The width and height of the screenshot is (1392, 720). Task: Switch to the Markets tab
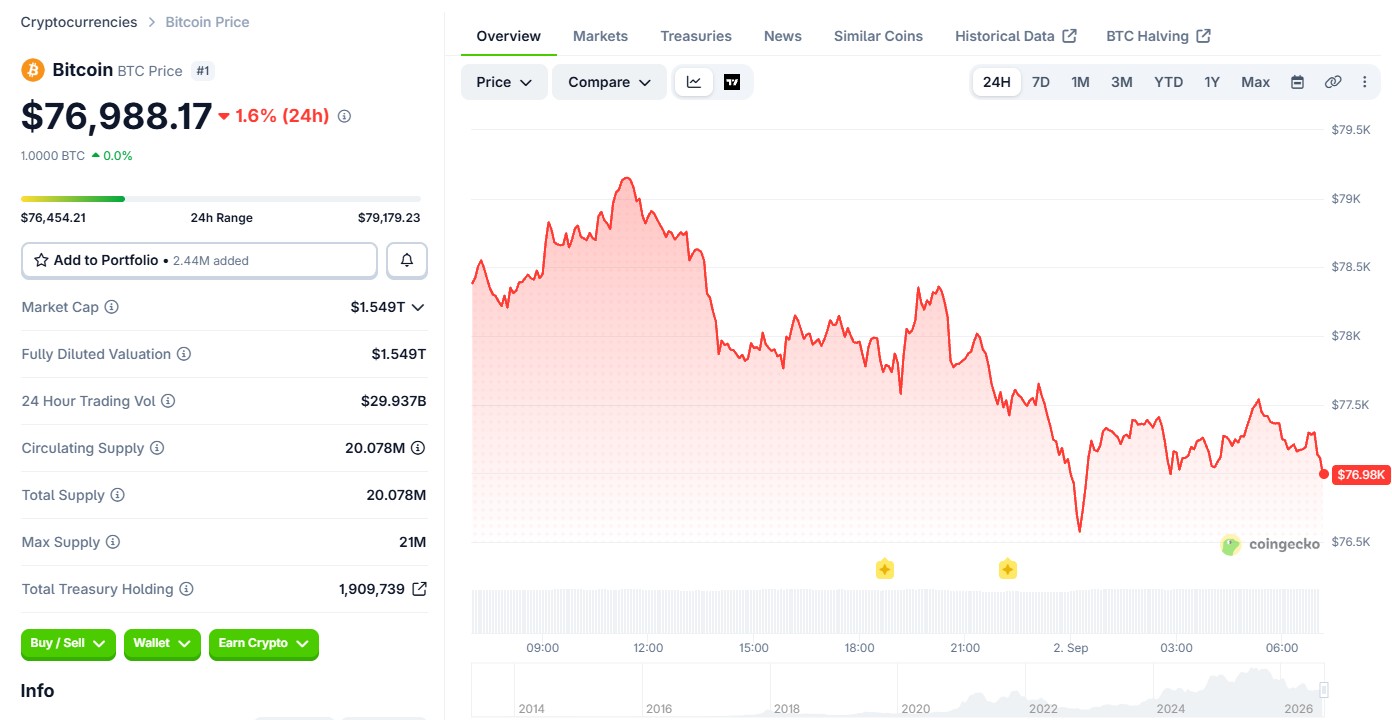click(601, 36)
